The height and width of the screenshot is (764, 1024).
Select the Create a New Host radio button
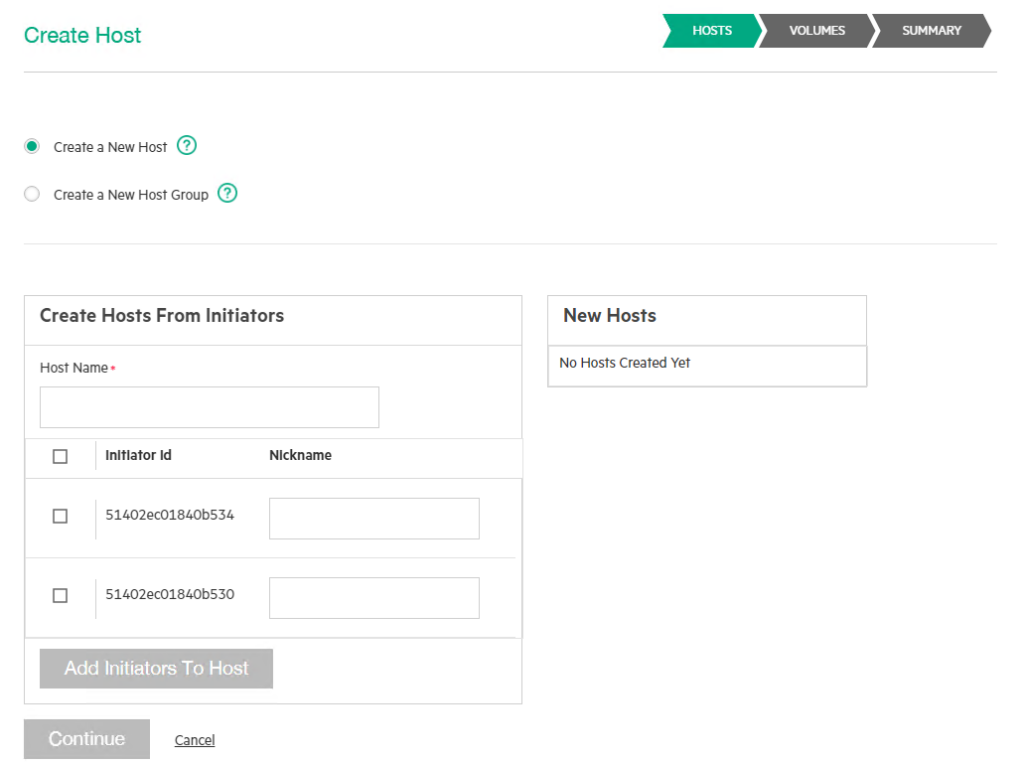click(x=33, y=147)
